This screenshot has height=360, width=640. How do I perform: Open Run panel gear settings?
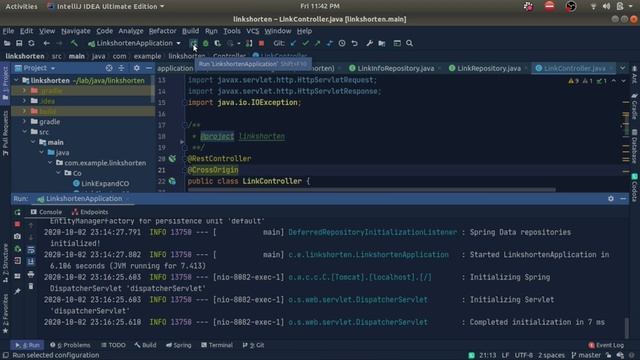pos(611,199)
